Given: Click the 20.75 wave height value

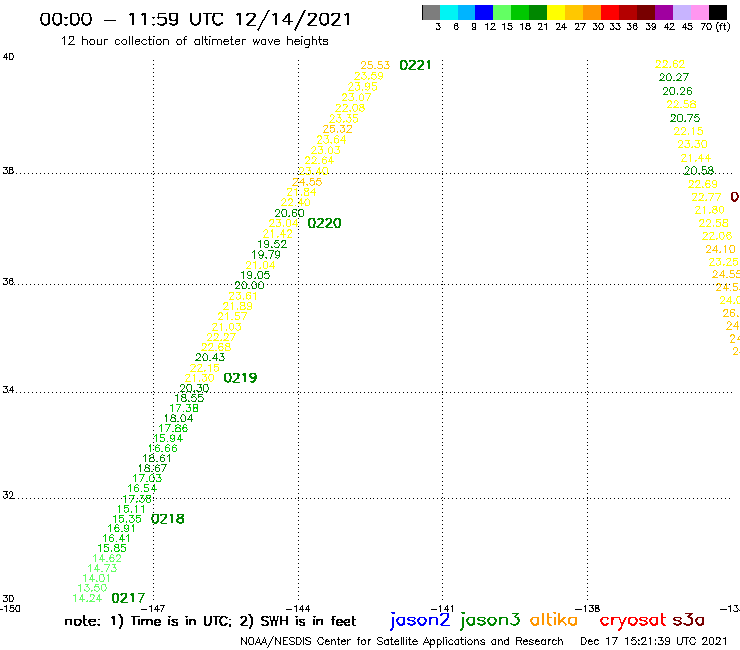Looking at the screenshot, I should pos(685,118).
